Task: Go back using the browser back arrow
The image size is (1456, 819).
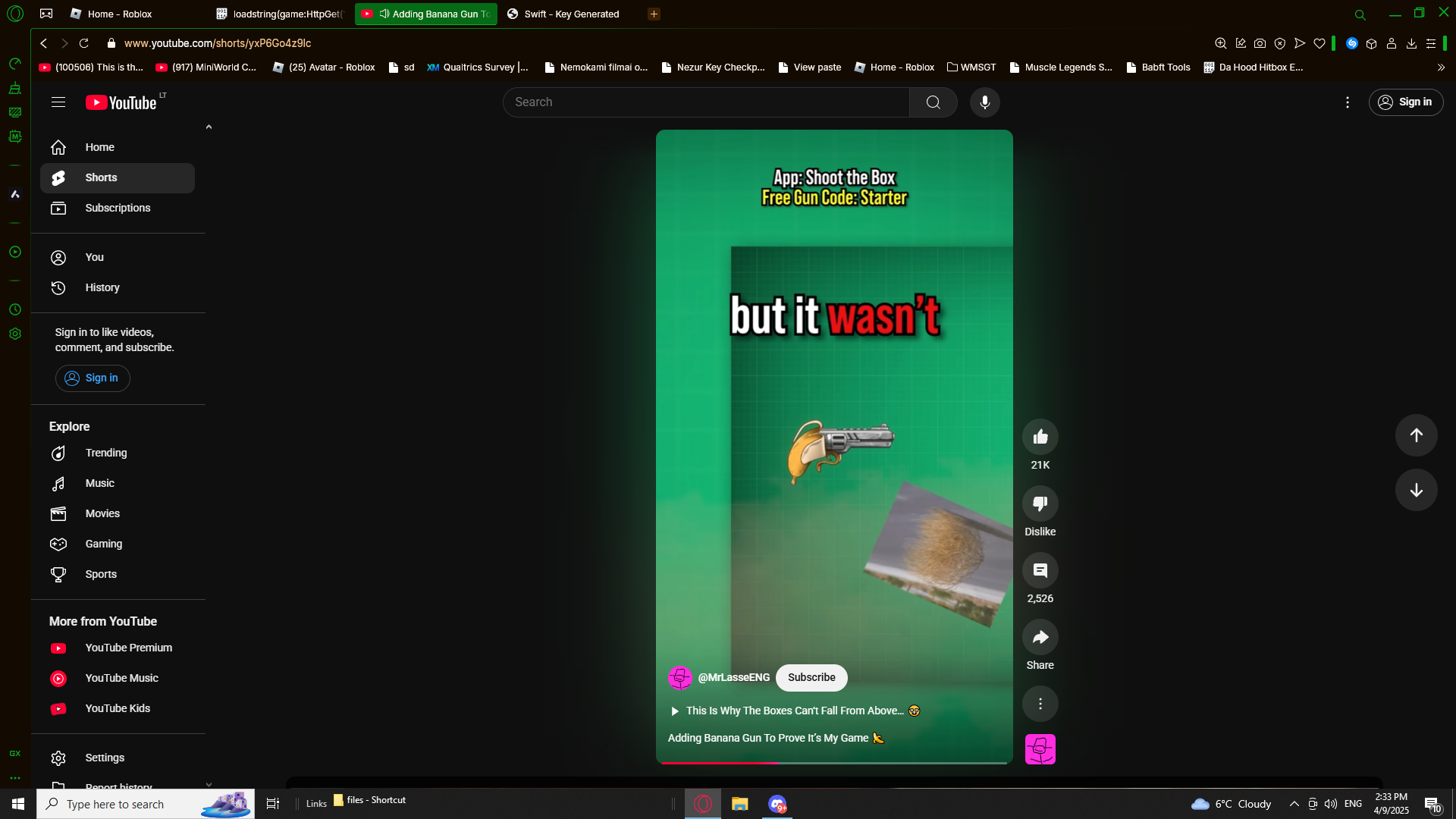Action: 44,44
